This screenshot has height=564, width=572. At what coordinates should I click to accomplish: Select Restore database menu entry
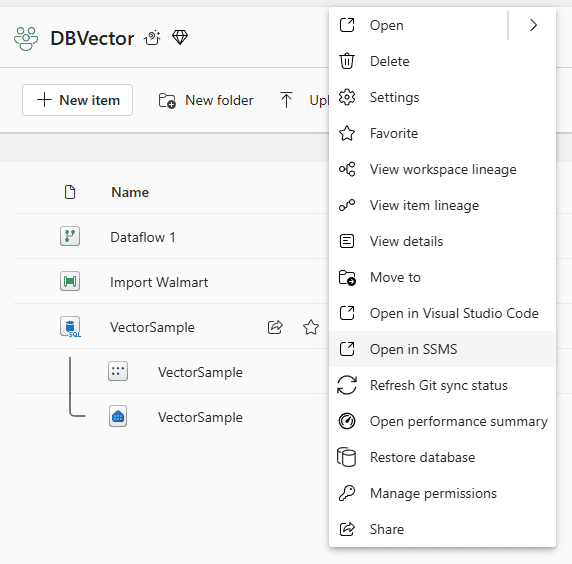[x=442, y=457]
